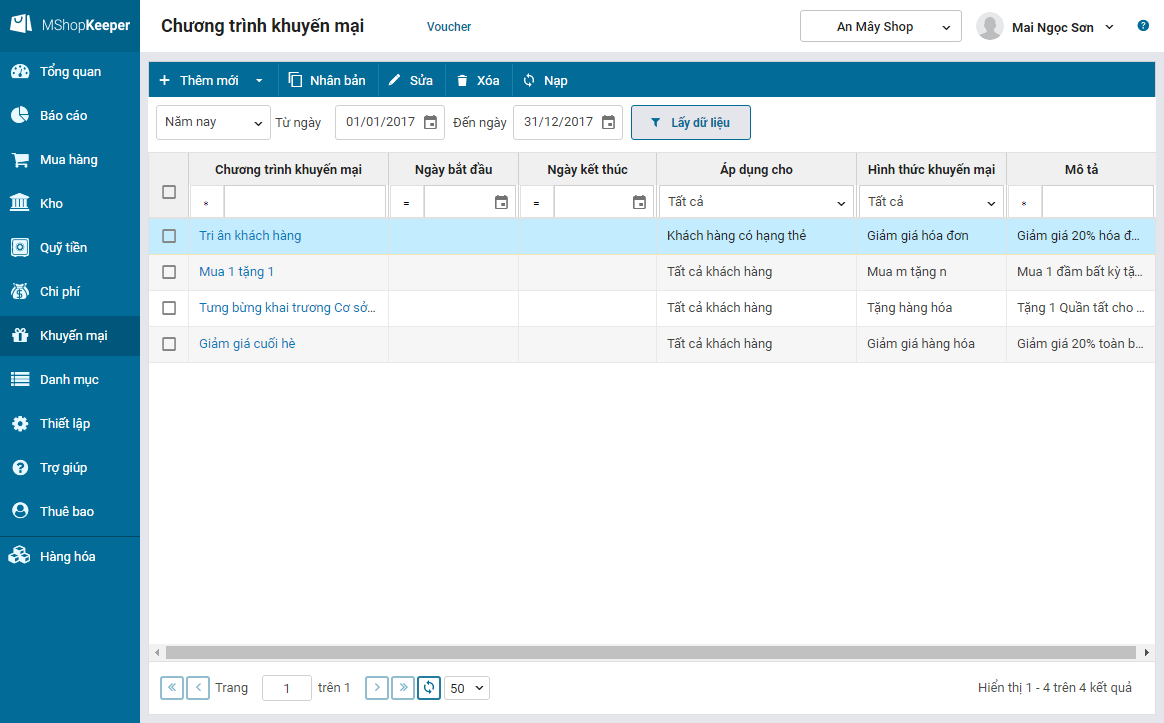
Task: Open filter operator for Ngày bắt đầu
Action: [x=407, y=203]
